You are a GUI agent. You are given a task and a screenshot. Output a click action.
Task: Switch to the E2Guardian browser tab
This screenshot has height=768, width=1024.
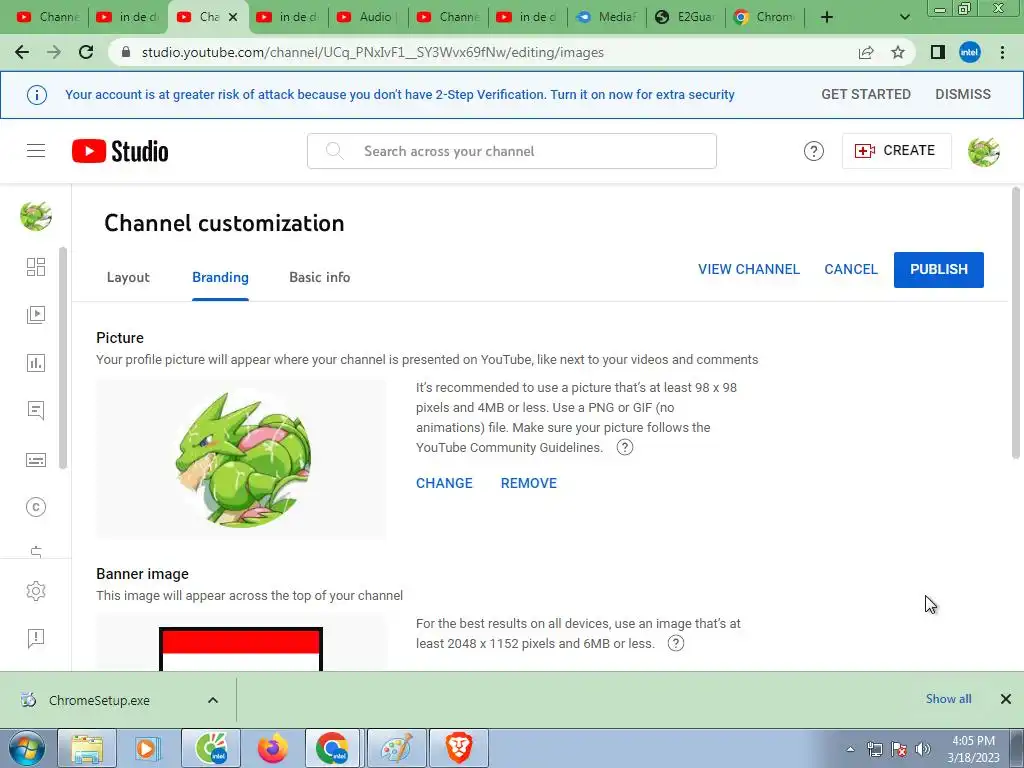pyautogui.click(x=686, y=17)
